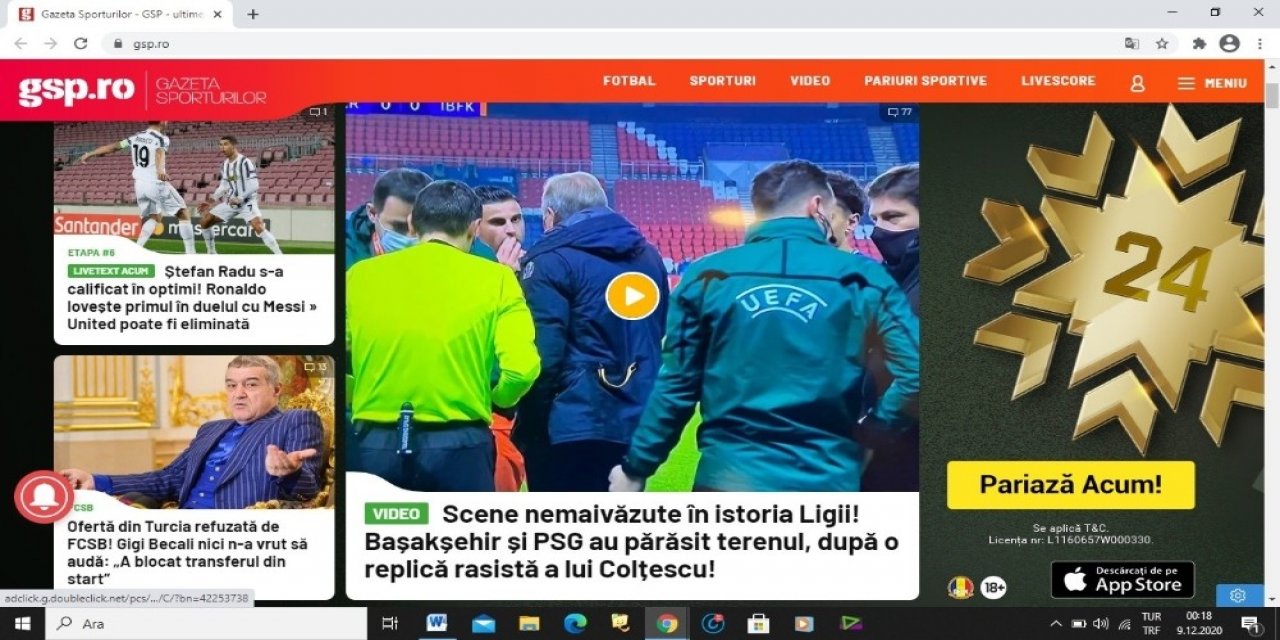View site information lock icon
The image size is (1280, 640).
(x=118, y=43)
